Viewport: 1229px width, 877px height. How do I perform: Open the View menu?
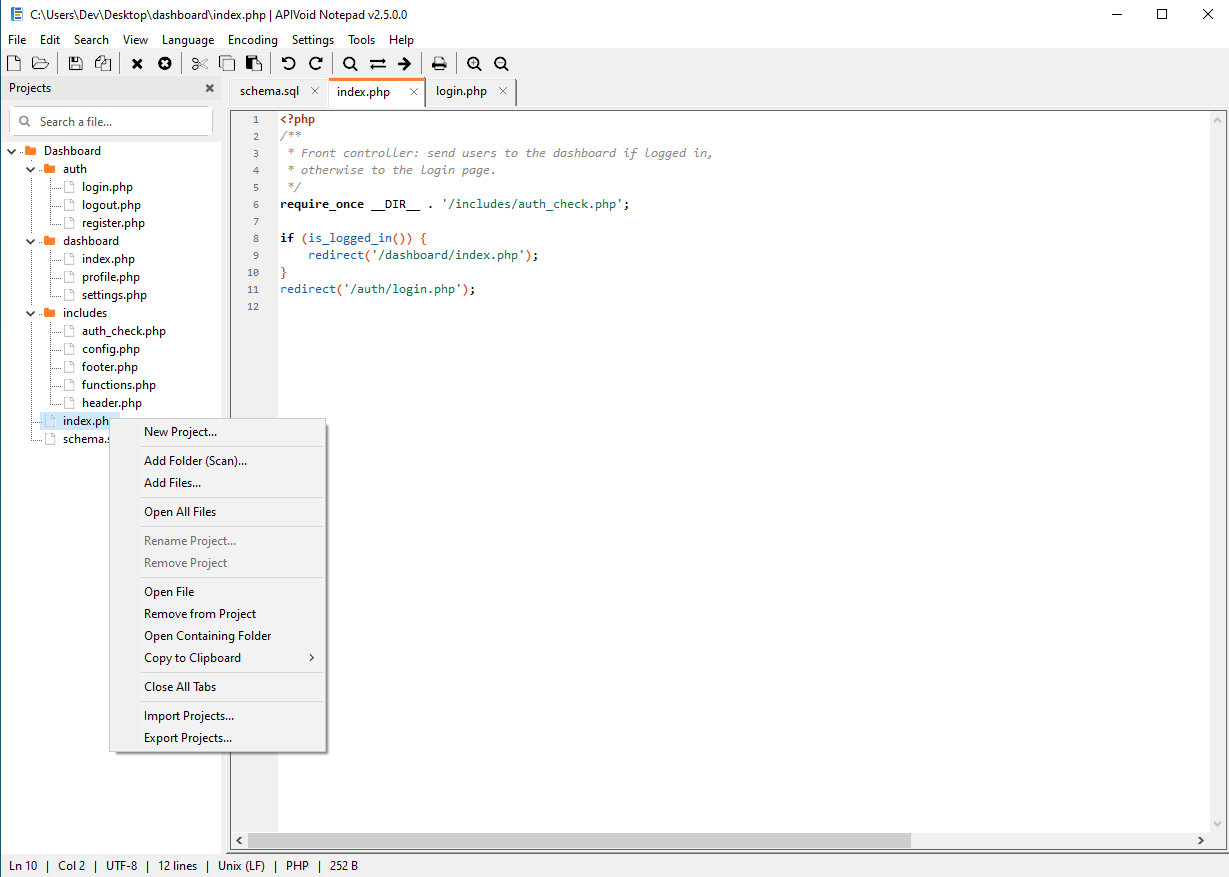(x=135, y=40)
